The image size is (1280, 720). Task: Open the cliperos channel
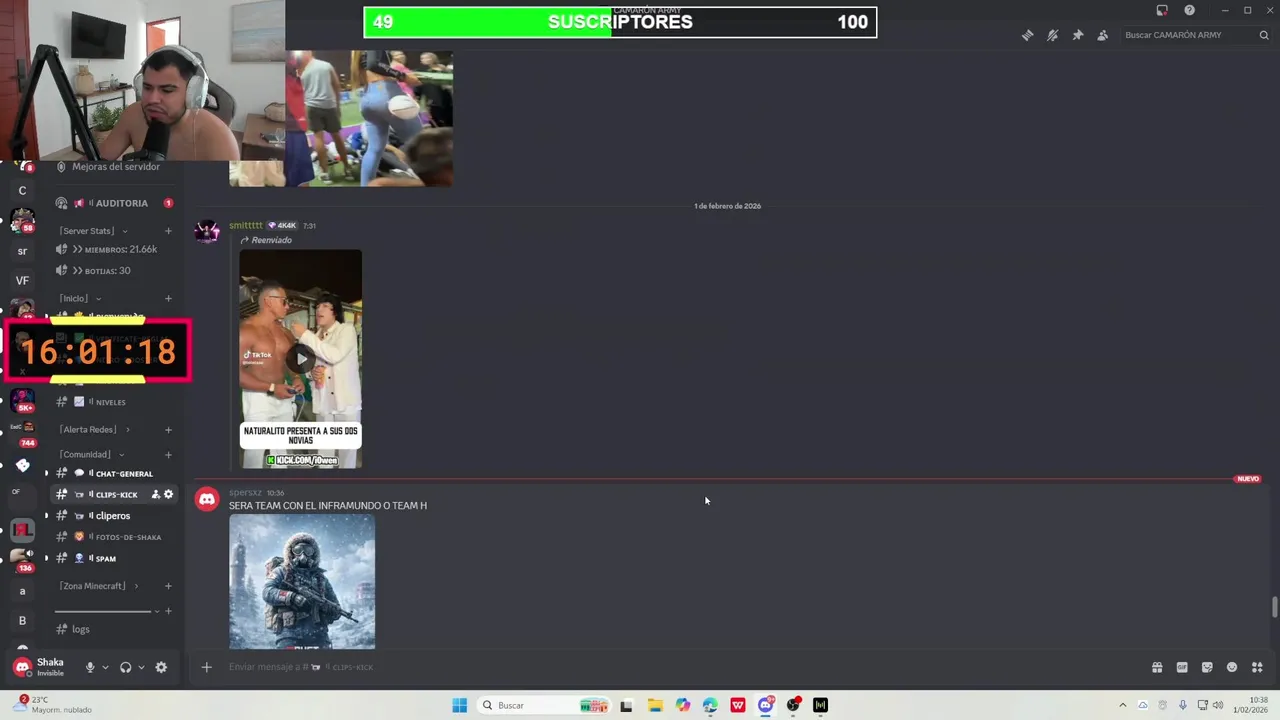click(113, 516)
